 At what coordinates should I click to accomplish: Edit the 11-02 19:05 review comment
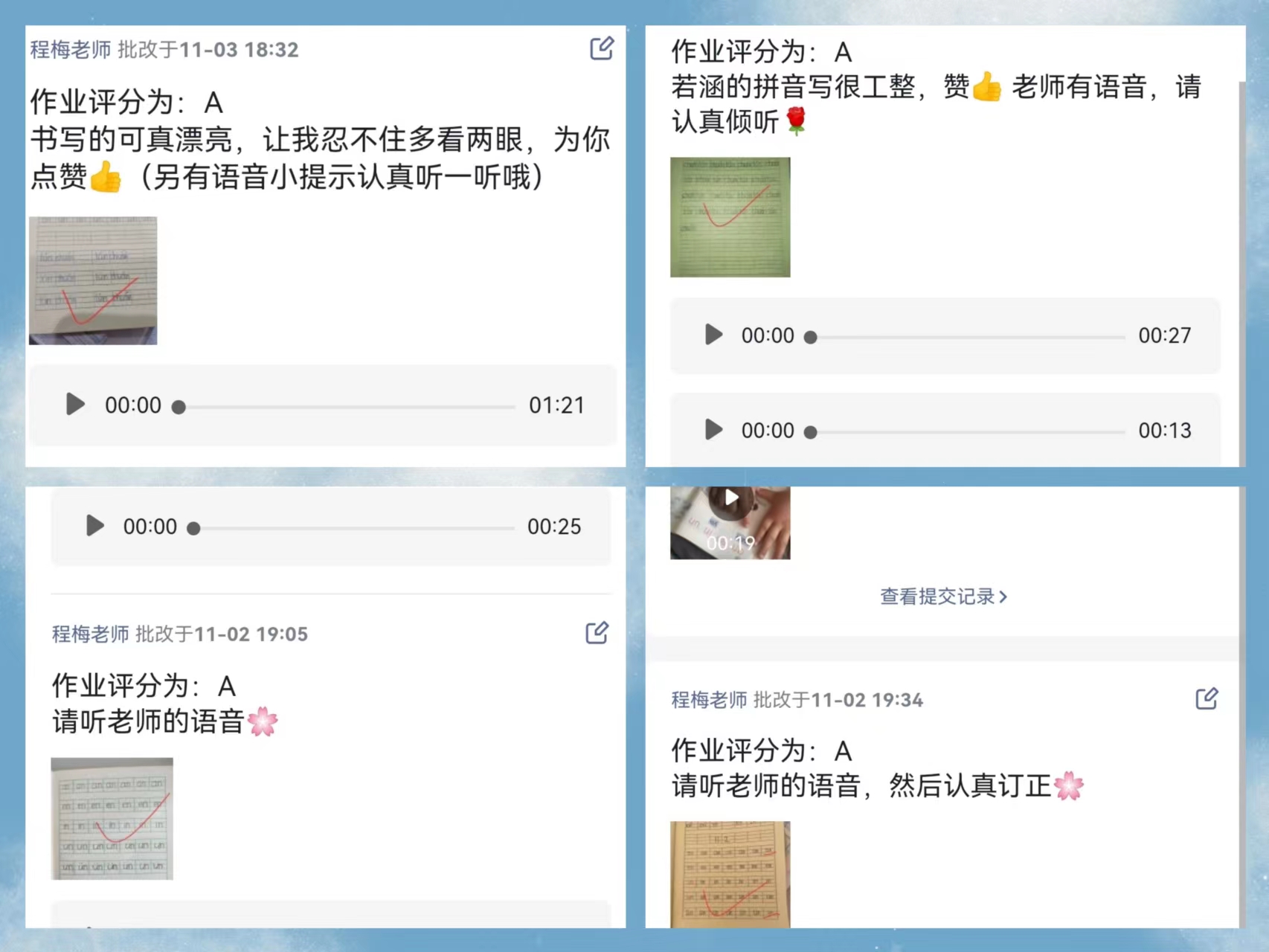(x=597, y=633)
